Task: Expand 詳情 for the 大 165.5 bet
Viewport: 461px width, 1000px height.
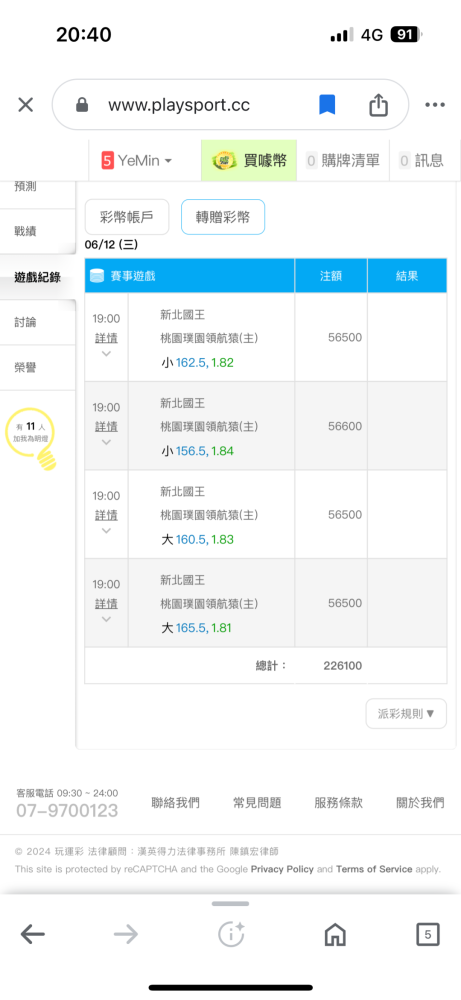Action: (x=106, y=603)
